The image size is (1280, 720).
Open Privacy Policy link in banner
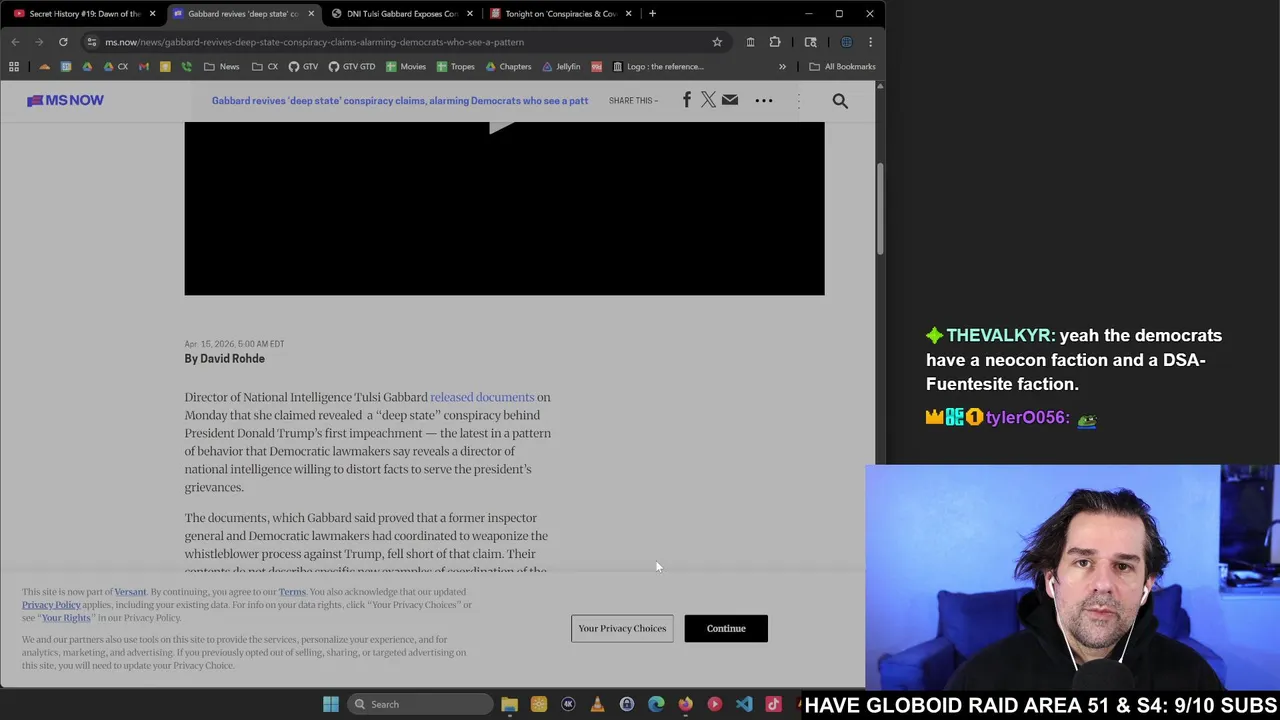(51, 605)
